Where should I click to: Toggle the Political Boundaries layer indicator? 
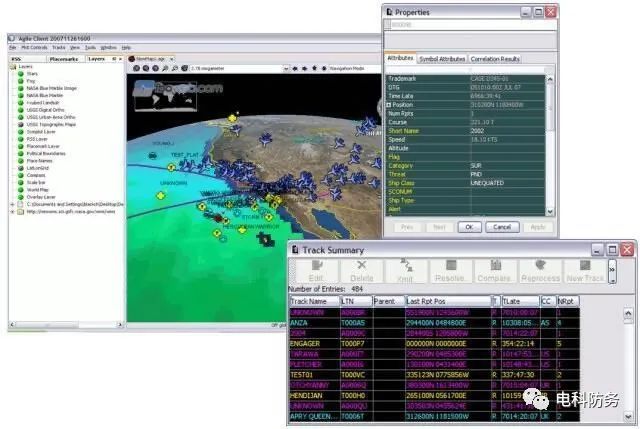(19, 152)
